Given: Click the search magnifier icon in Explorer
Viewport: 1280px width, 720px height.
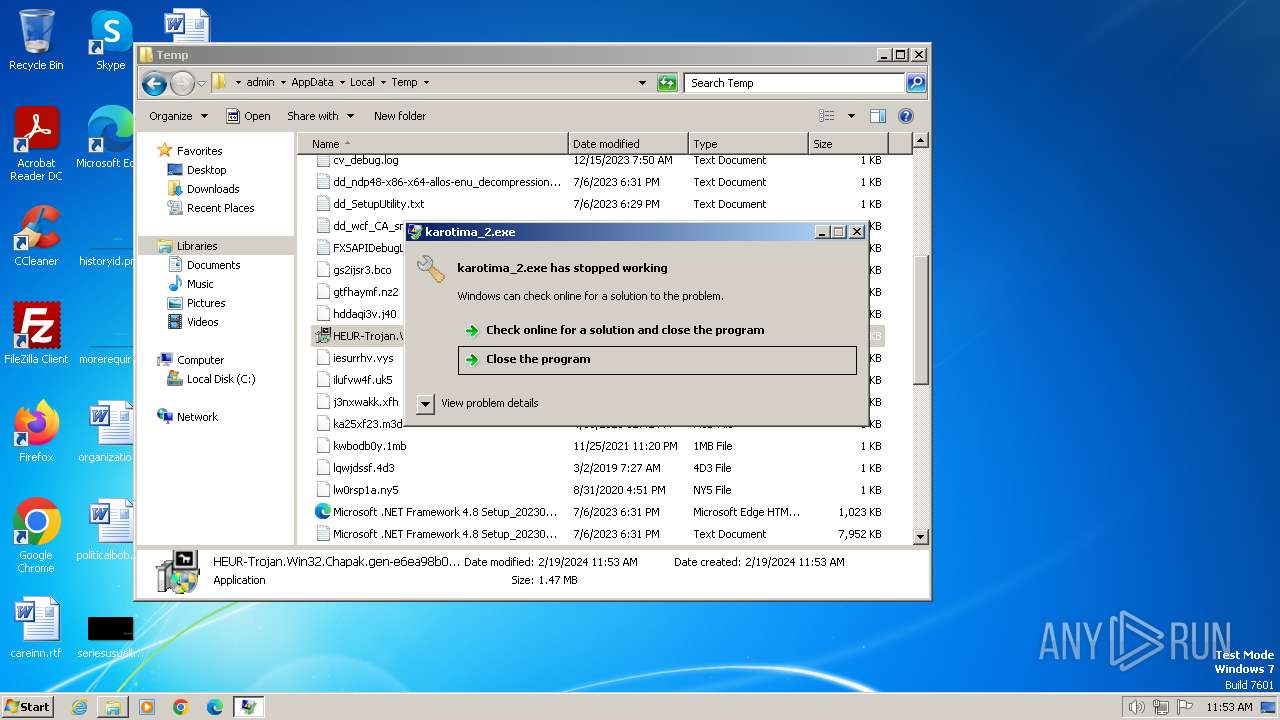Looking at the screenshot, I should (x=915, y=83).
